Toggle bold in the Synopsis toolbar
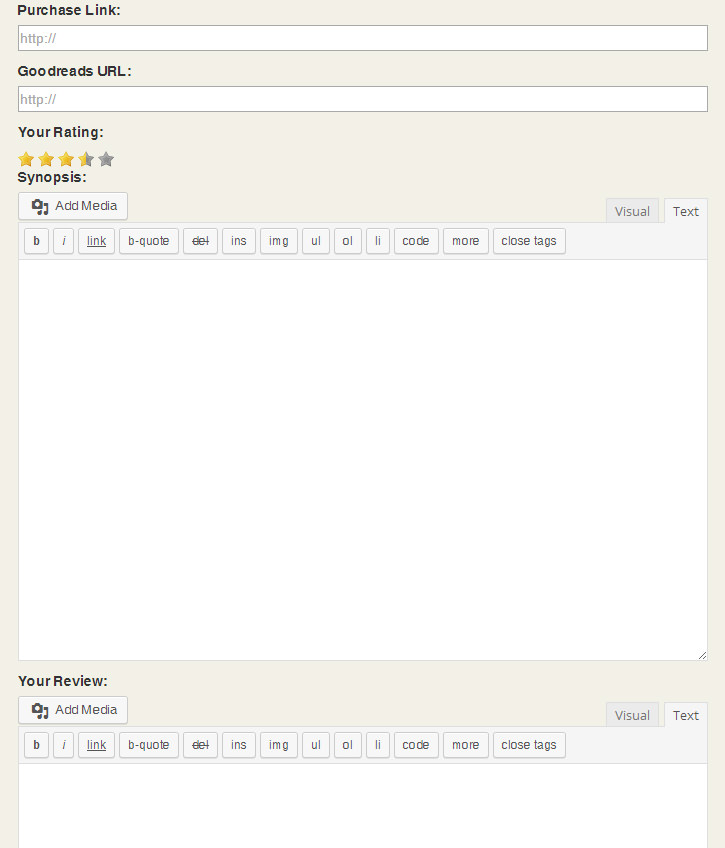This screenshot has width=725, height=848. [x=37, y=241]
